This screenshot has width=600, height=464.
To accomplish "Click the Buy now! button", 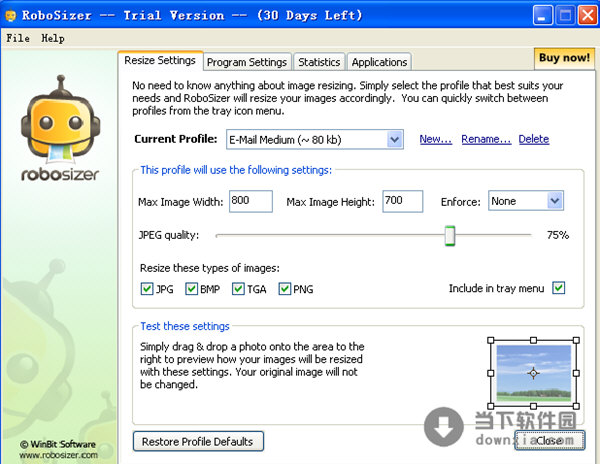I will point(564,58).
